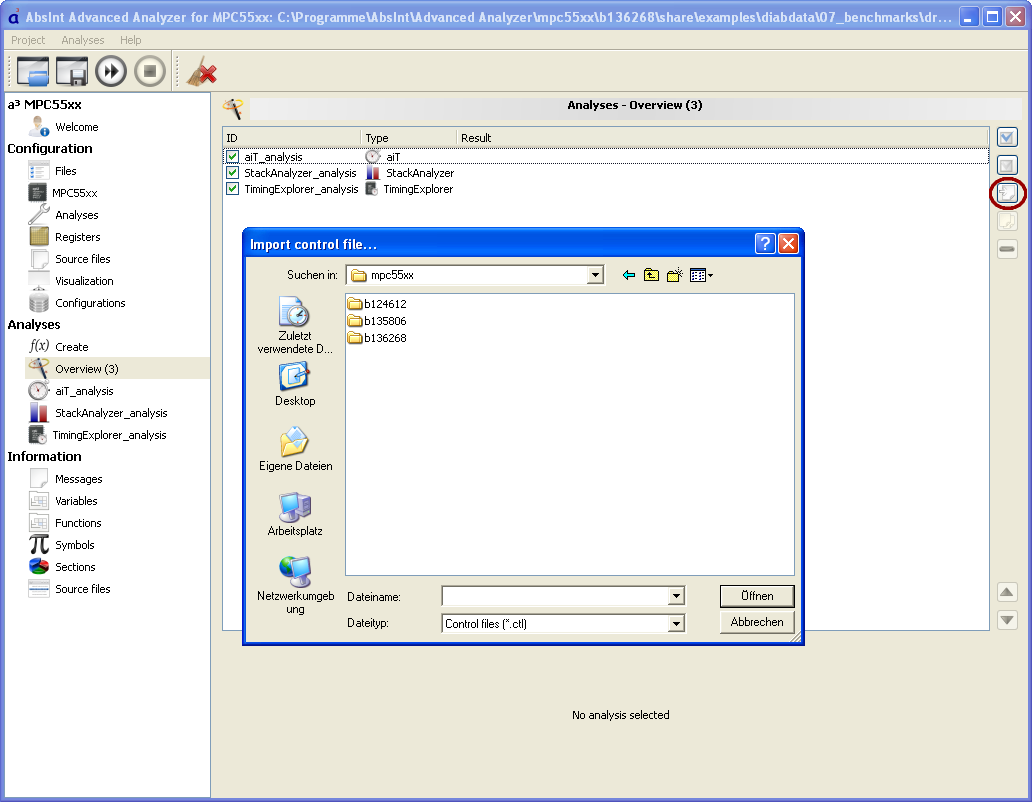Open project via toolbar folder icon
Viewport: 1032px width, 802px height.
tap(33, 71)
